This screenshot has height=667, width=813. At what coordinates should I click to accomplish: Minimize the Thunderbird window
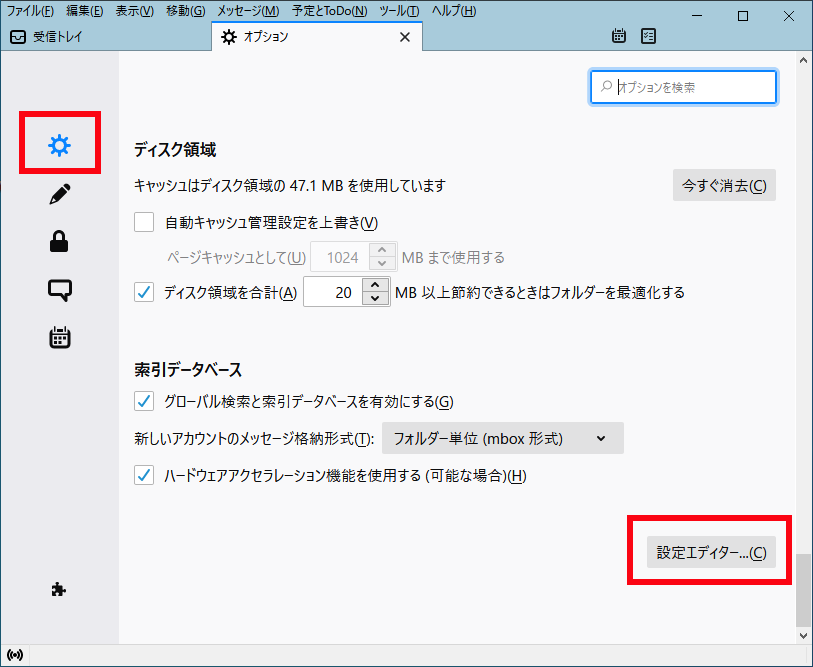[697, 16]
